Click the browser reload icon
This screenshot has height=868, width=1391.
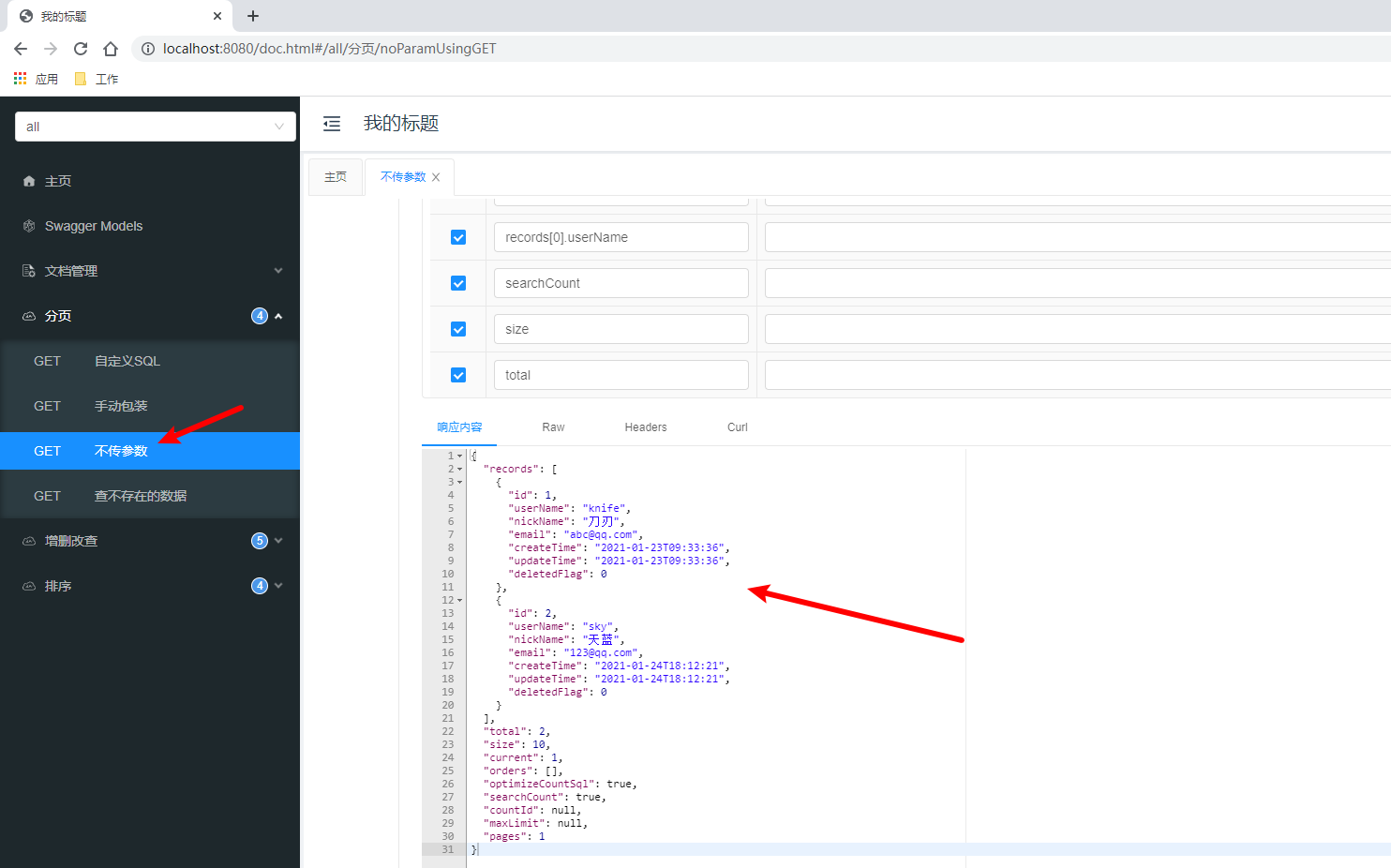[81, 49]
